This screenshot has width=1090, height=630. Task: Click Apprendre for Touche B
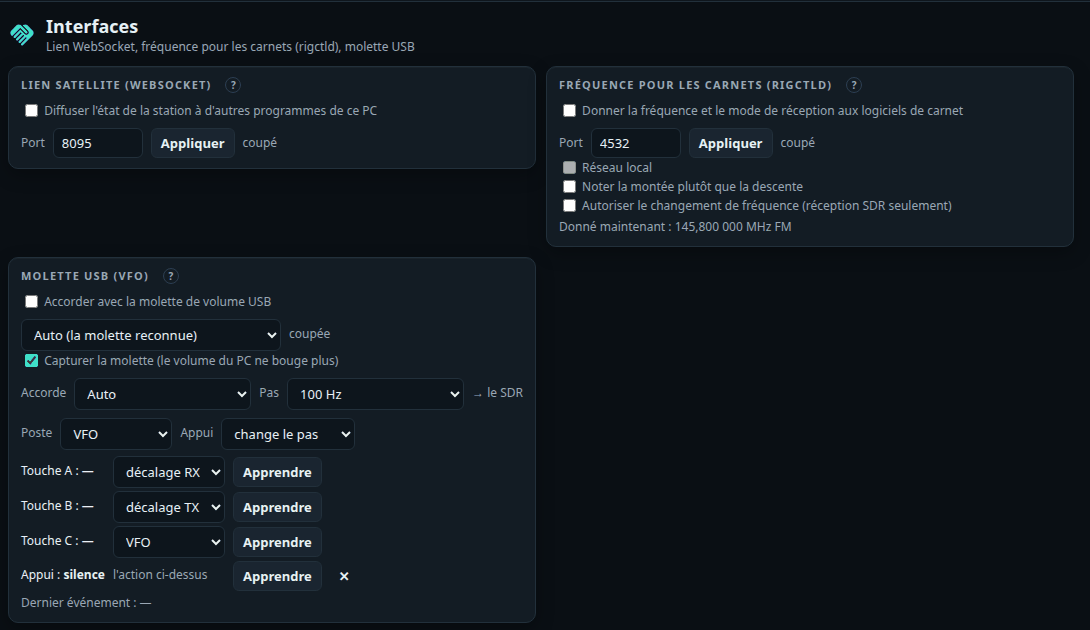(x=277, y=508)
